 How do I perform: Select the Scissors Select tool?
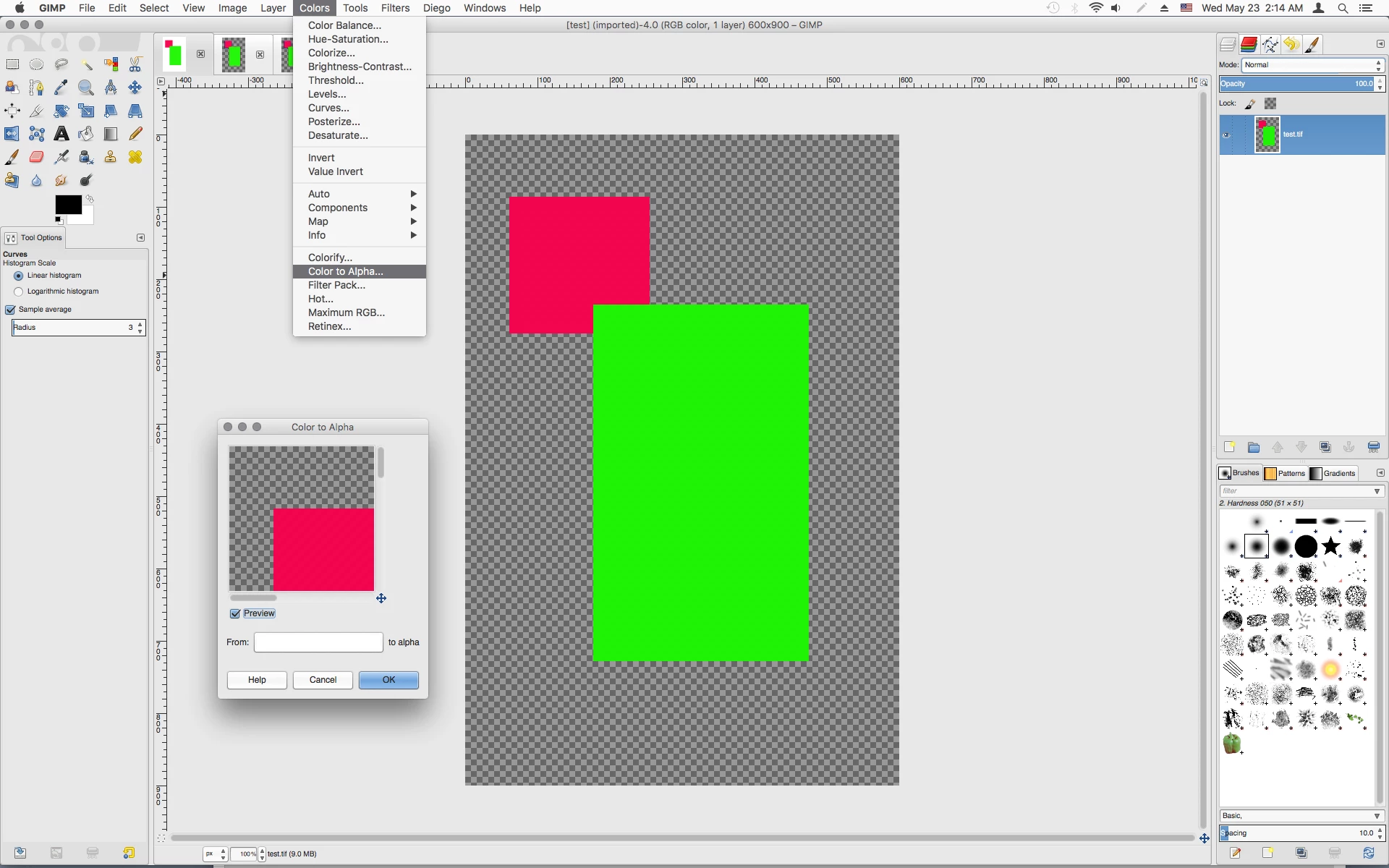[x=135, y=64]
